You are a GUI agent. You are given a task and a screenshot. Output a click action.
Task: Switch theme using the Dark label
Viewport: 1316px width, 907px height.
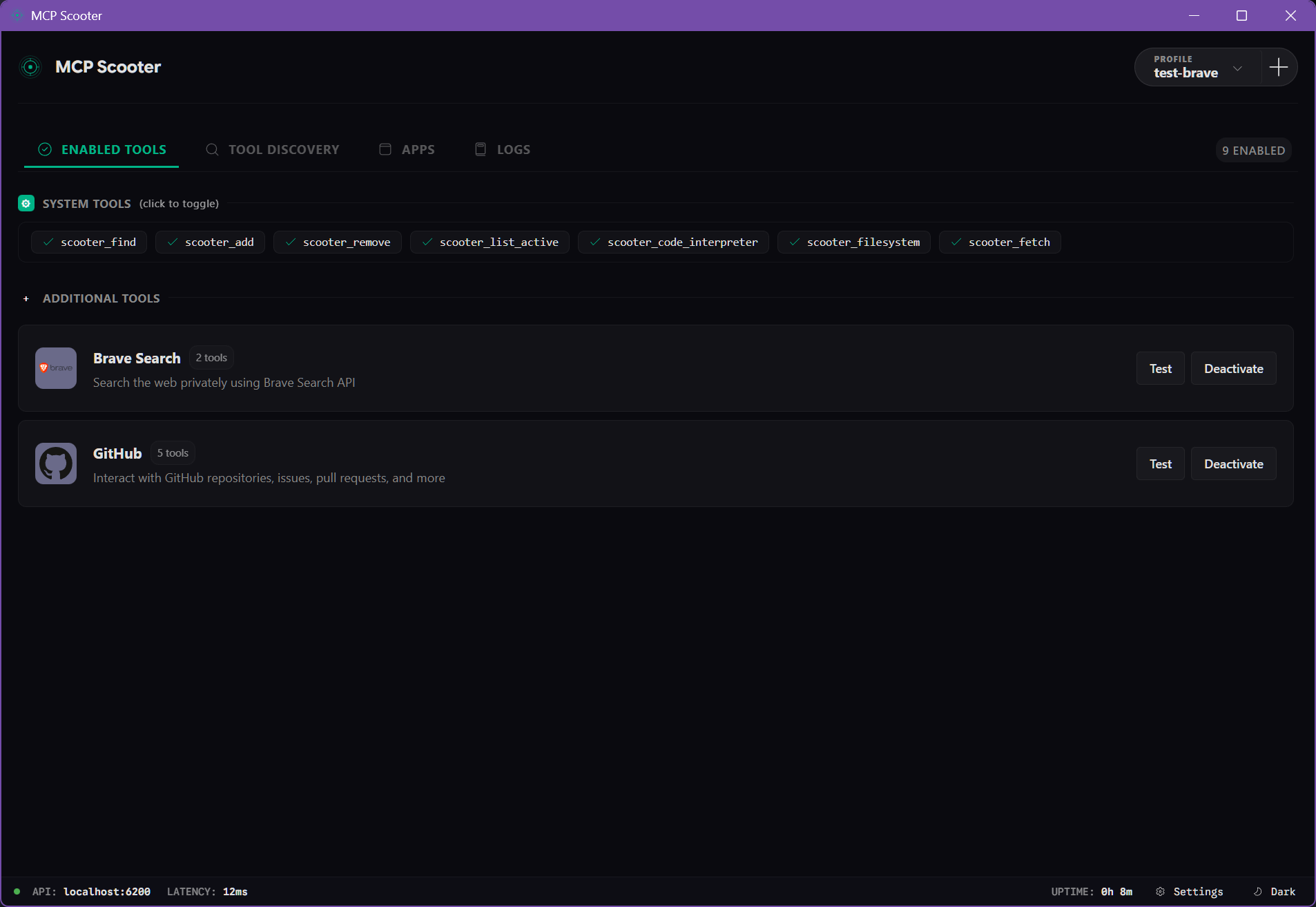click(x=1283, y=891)
